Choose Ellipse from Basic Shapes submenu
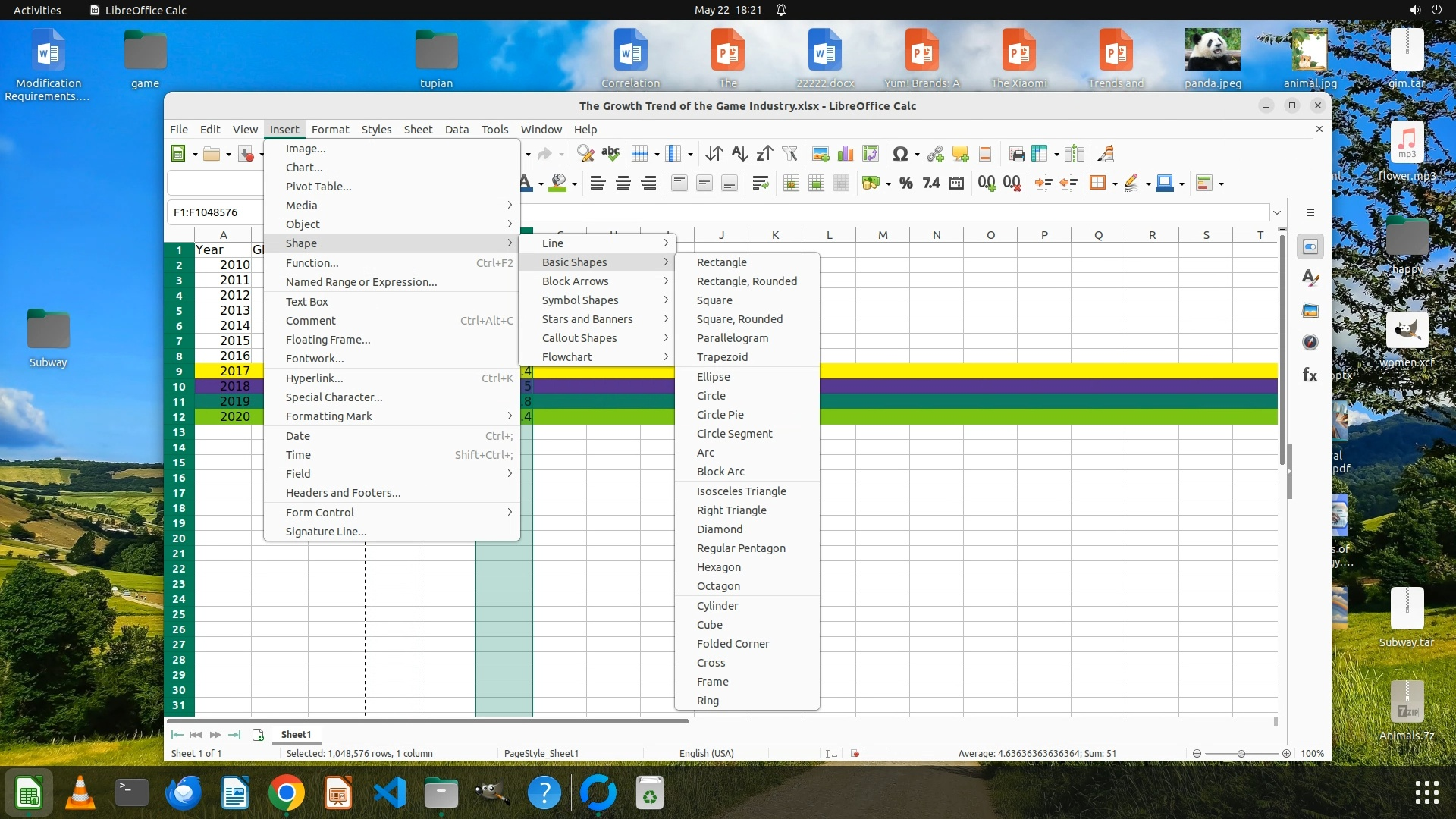The width and height of the screenshot is (1456, 819). [713, 377]
